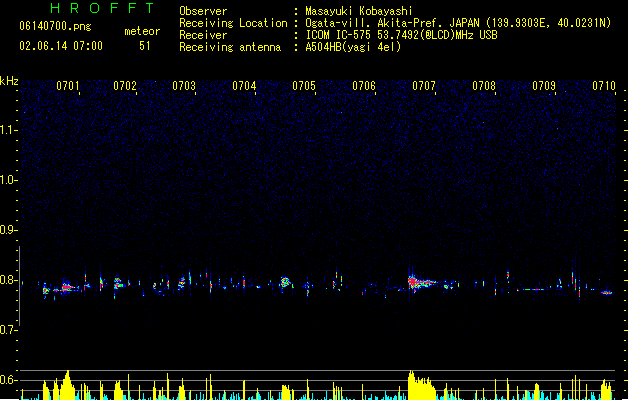Click the 0702 time marker

click(125, 86)
